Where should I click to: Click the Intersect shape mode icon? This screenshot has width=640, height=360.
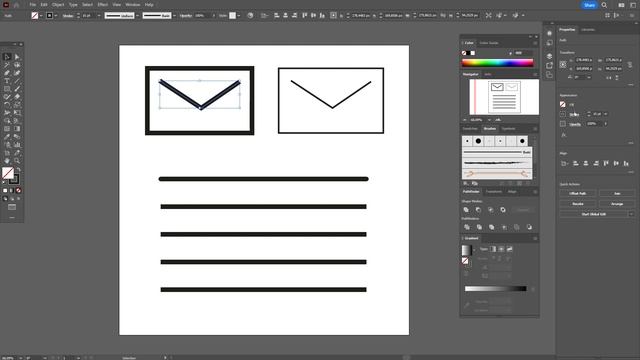point(491,210)
